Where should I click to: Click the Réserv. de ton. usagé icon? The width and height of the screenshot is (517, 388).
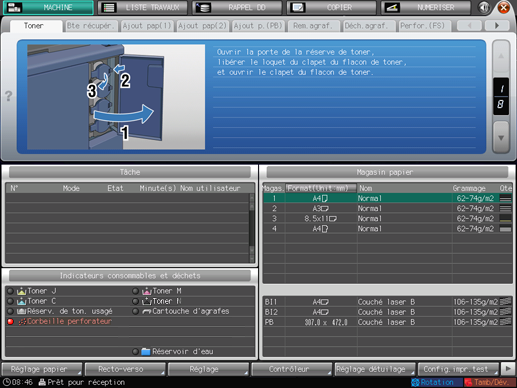click(x=21, y=312)
